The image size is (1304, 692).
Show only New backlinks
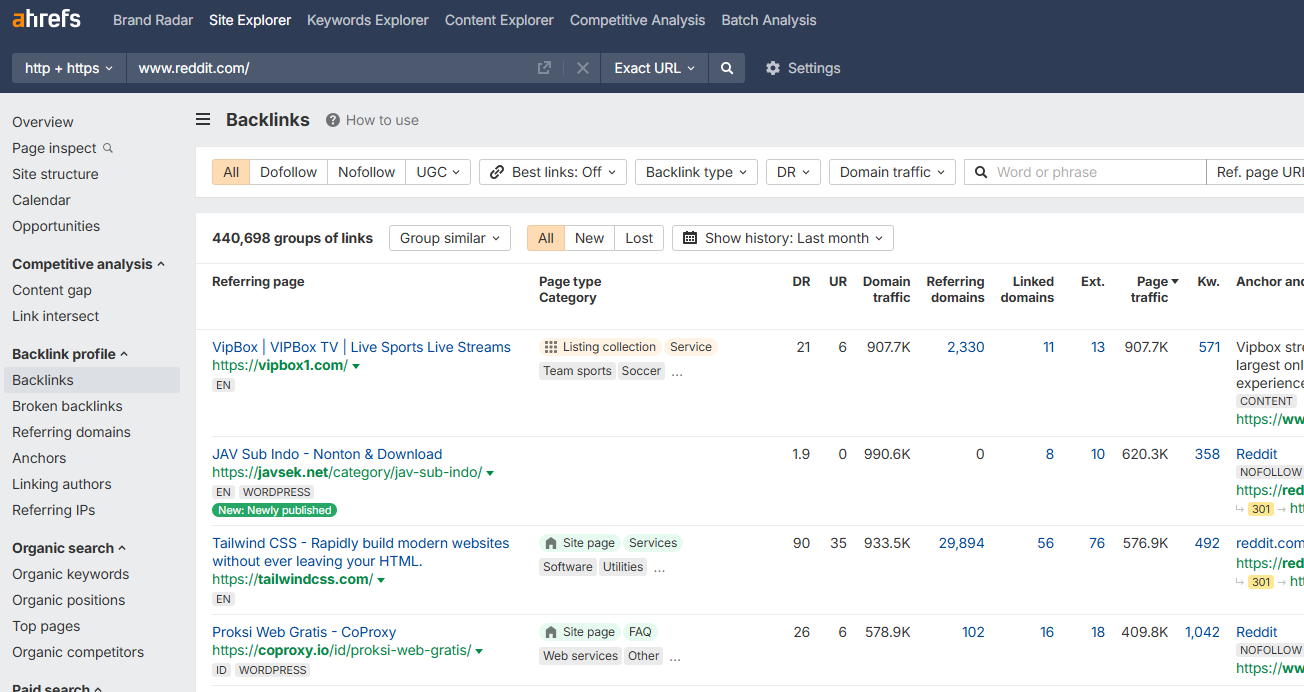(589, 238)
